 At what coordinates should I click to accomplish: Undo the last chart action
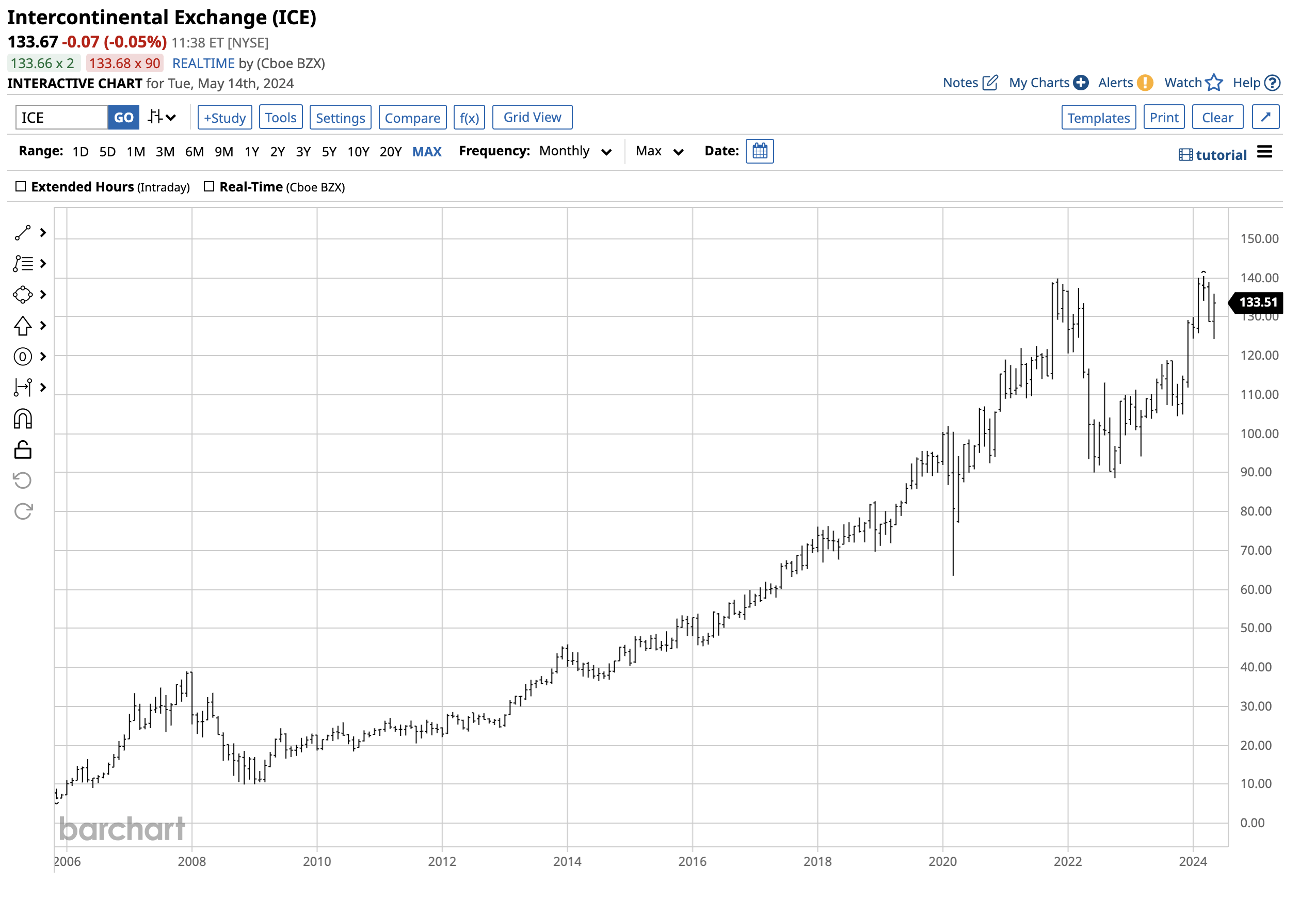pos(23,480)
